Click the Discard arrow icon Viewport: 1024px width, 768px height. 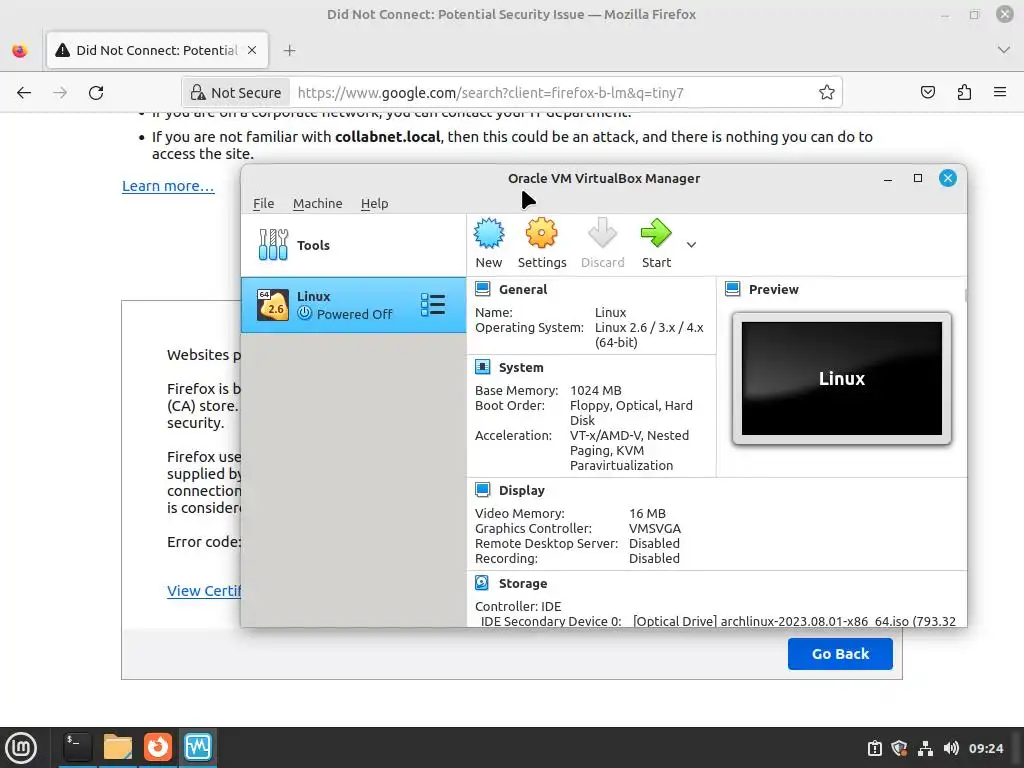(x=602, y=233)
